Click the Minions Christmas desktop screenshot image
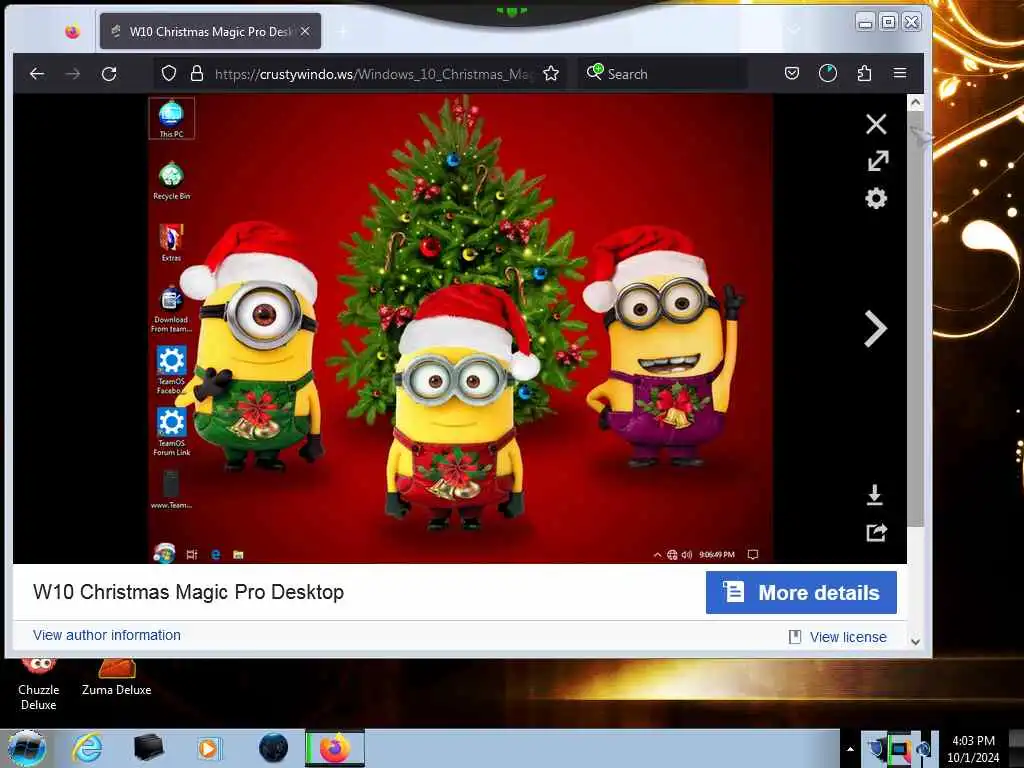The width and height of the screenshot is (1024, 768). [460, 328]
